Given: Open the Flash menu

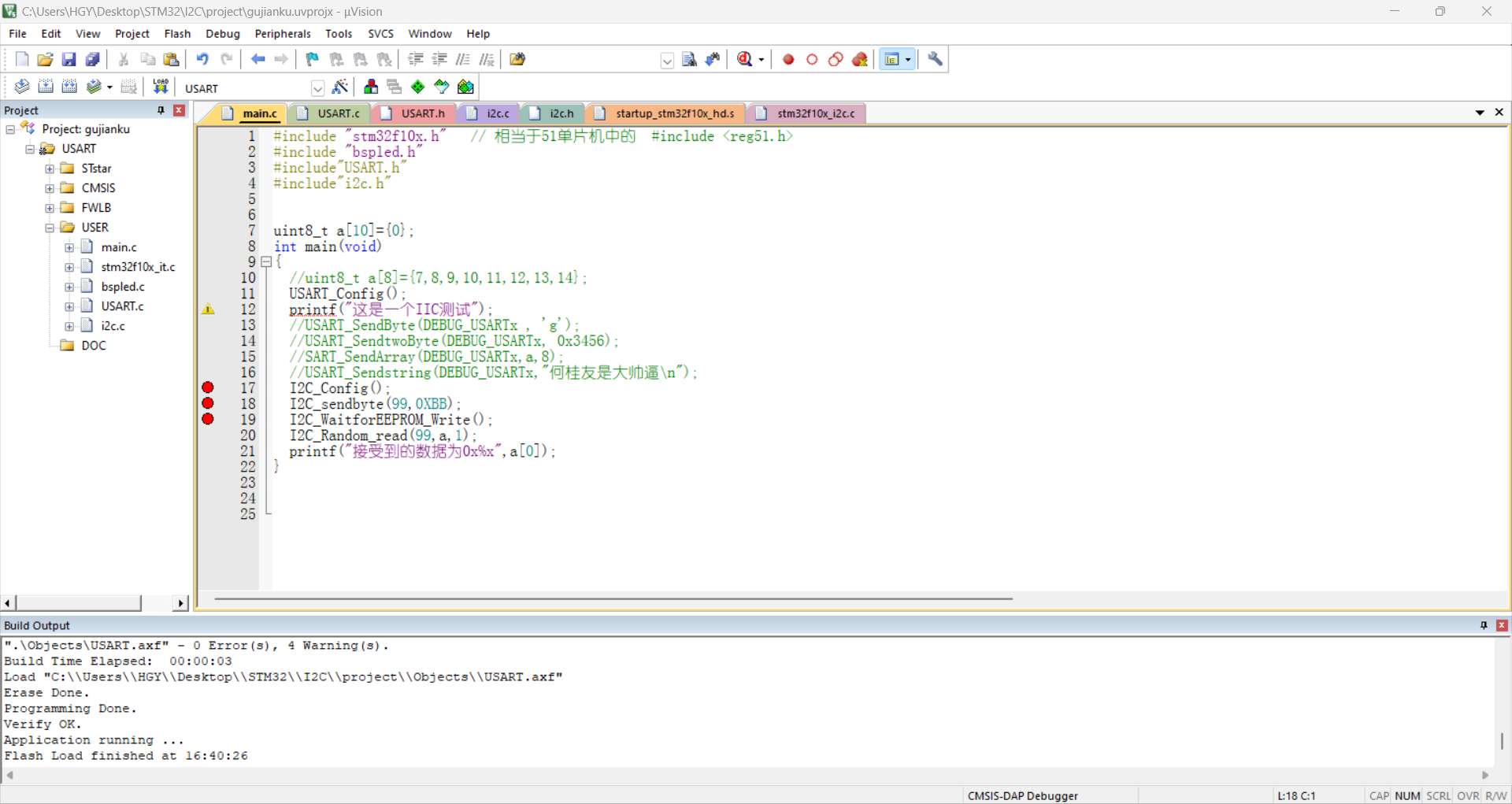Looking at the screenshot, I should click(177, 34).
